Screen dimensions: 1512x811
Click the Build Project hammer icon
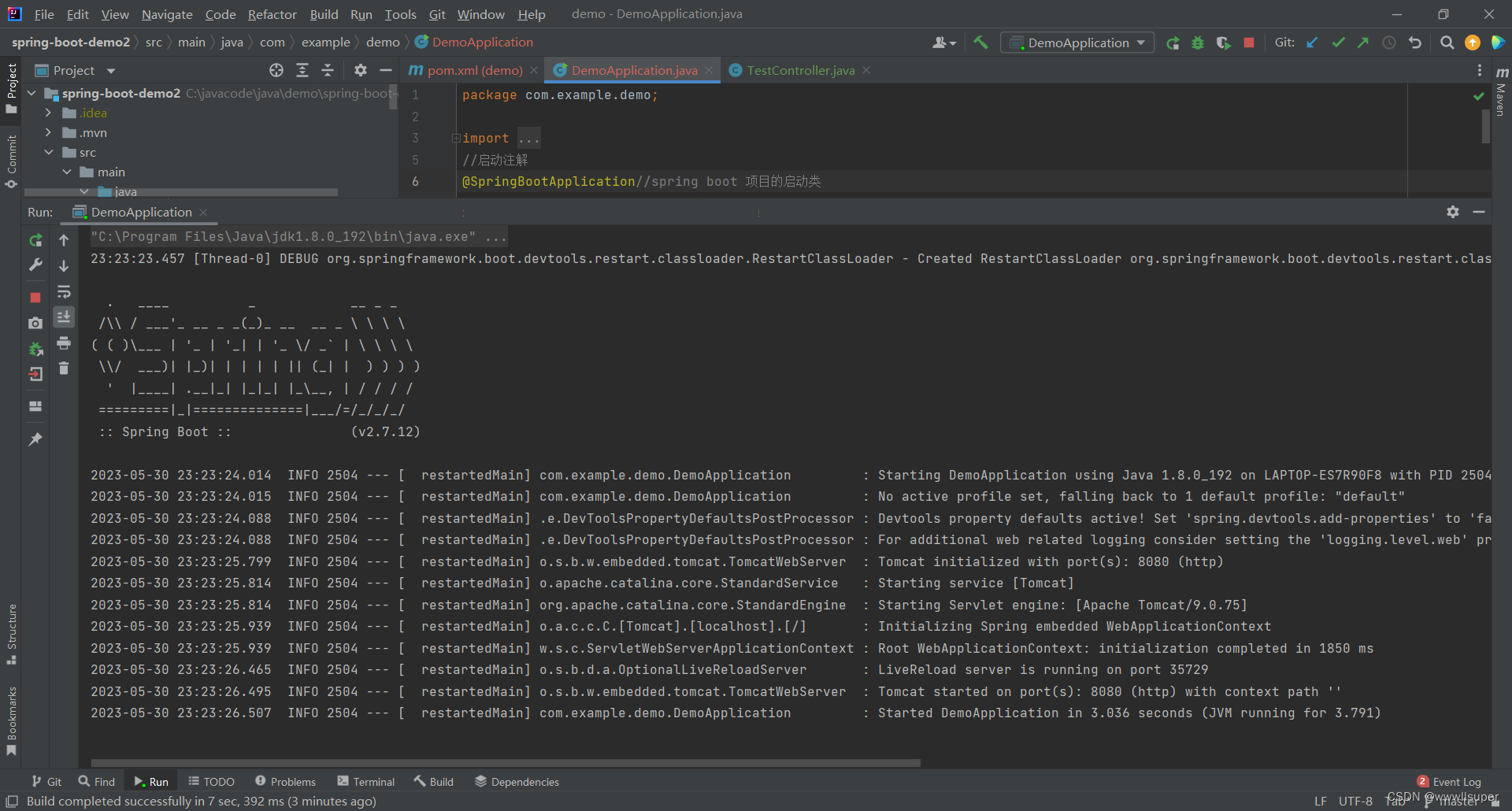click(980, 43)
